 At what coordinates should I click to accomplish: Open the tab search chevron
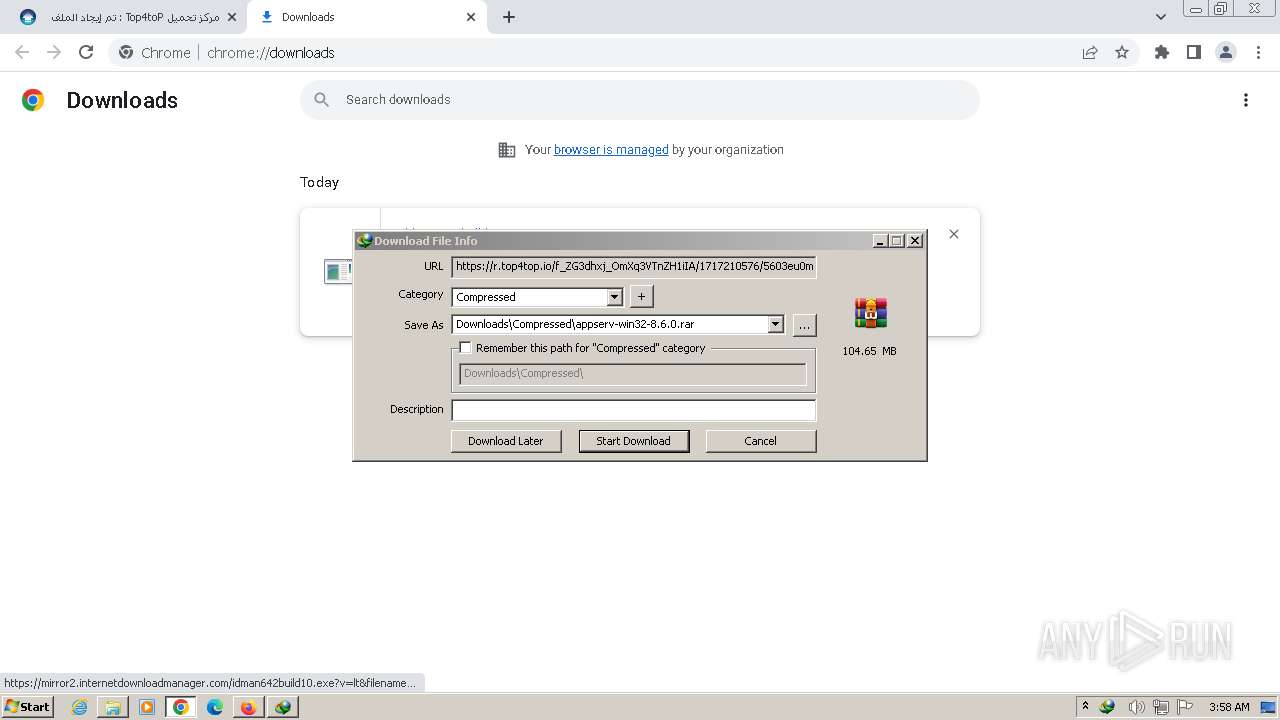[x=1161, y=17]
